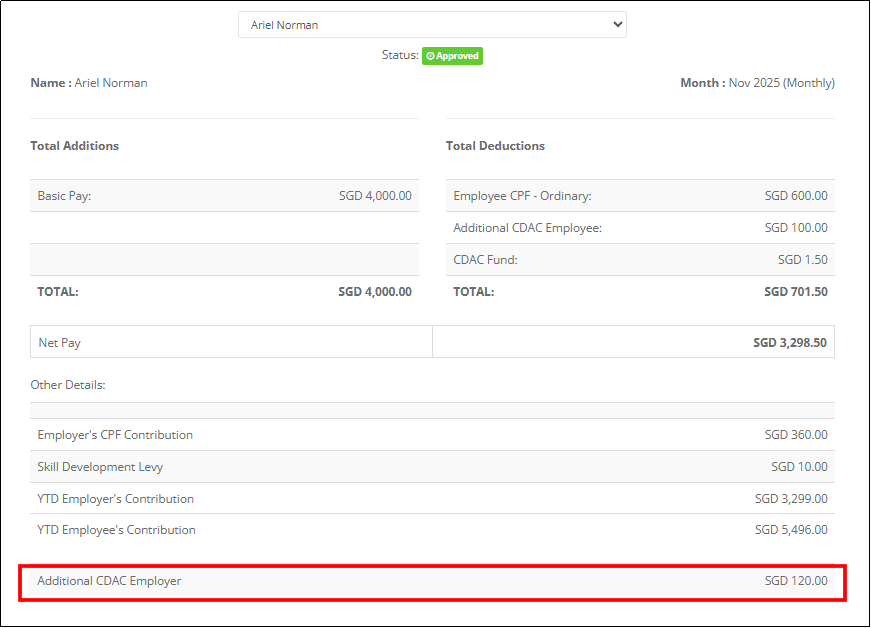Click the CDAC Fund label
The image size is (871, 628).
pos(485,260)
